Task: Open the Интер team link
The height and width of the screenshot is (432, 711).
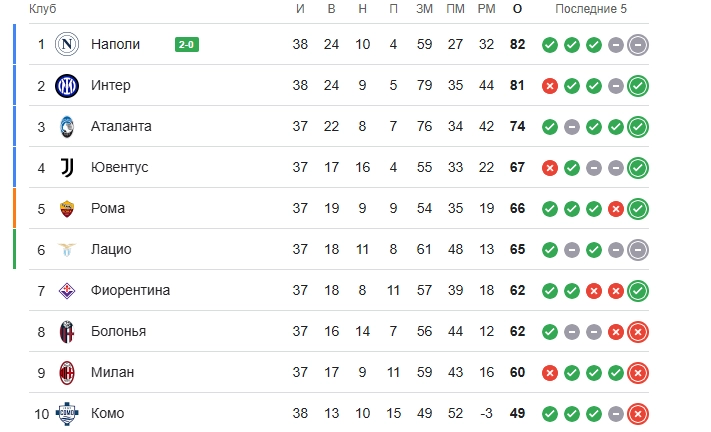Action: pos(111,85)
